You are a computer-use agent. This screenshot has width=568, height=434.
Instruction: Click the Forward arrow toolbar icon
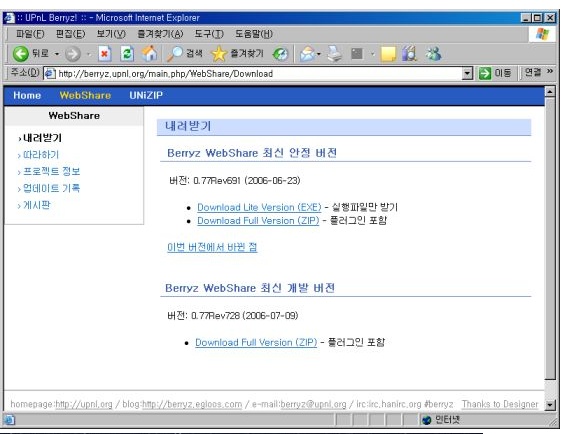72,54
